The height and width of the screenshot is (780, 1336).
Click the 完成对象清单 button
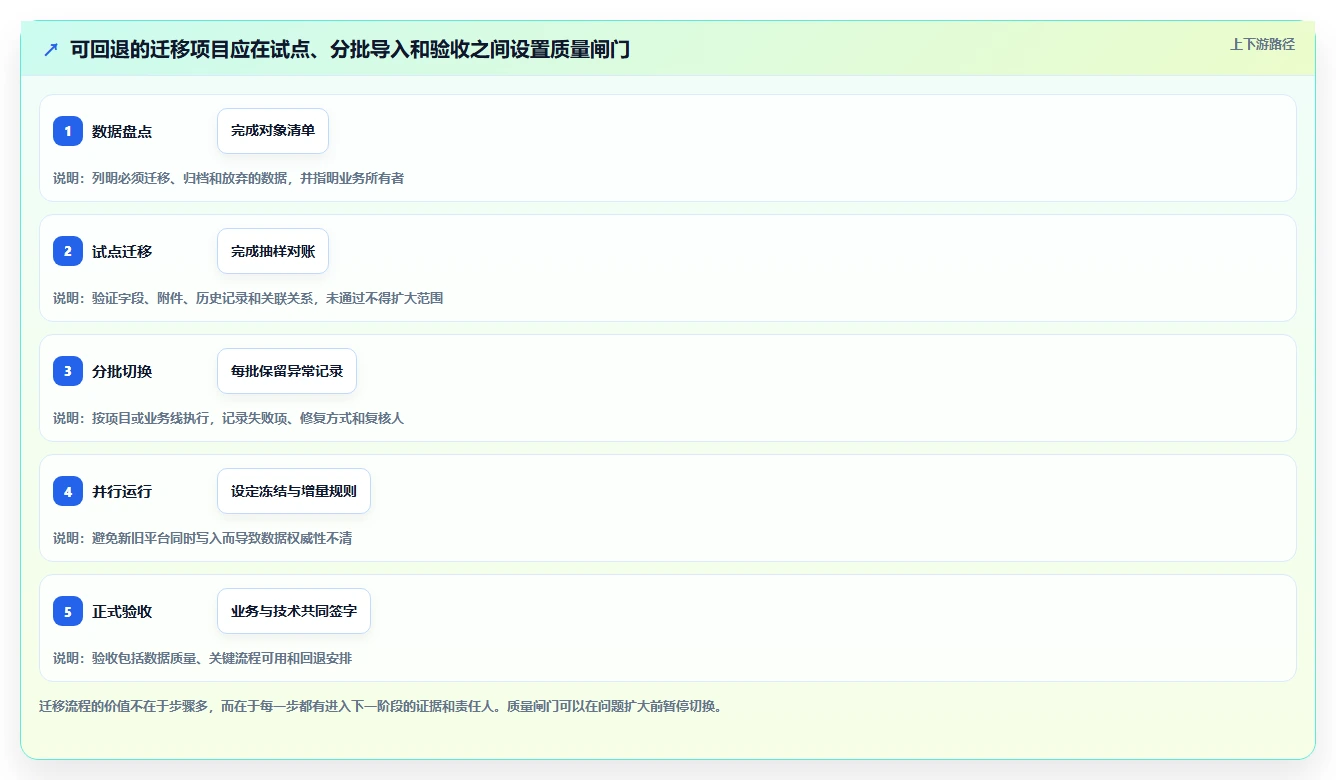[273, 131]
